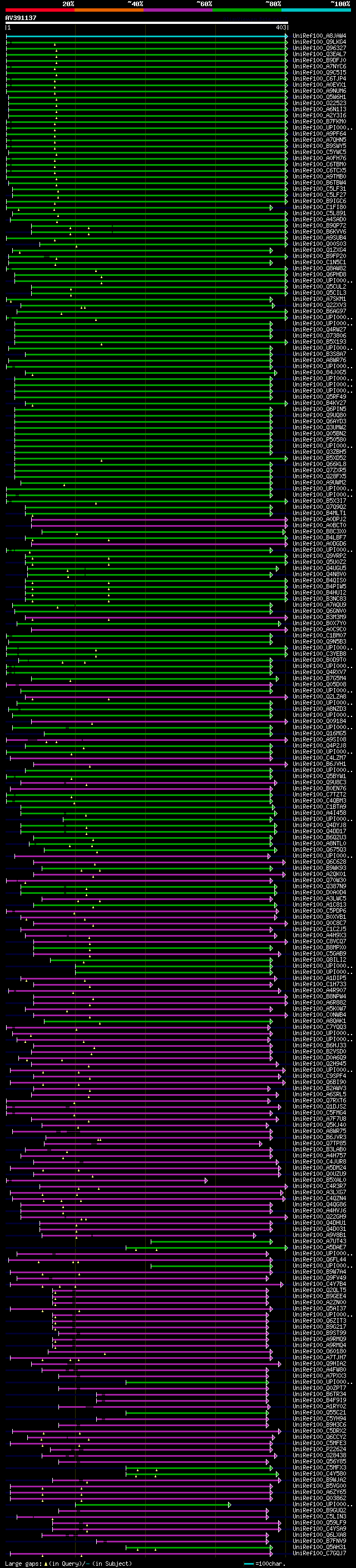Select the UniRef100_A9V8B1 label
Screen dimensions: 356x1568
click(319, 1235)
